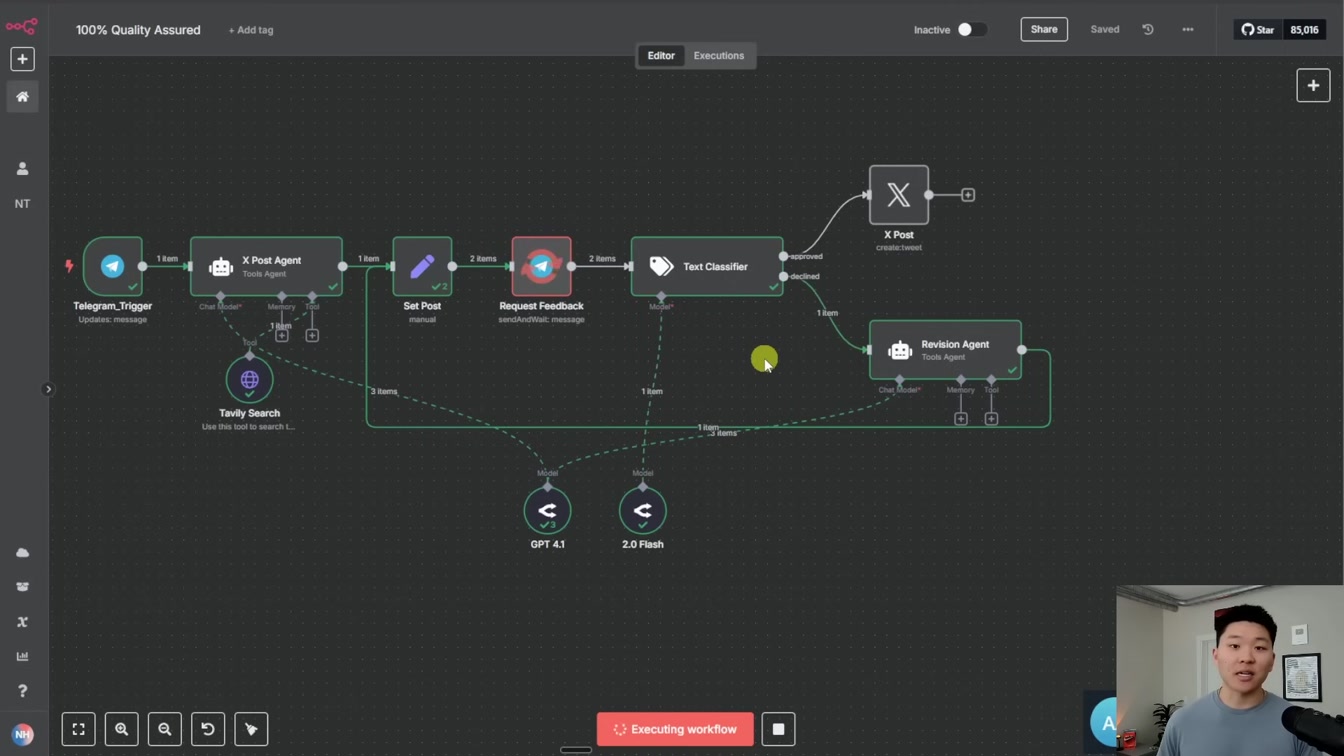Open the cloud admin panel icon

coord(22,553)
